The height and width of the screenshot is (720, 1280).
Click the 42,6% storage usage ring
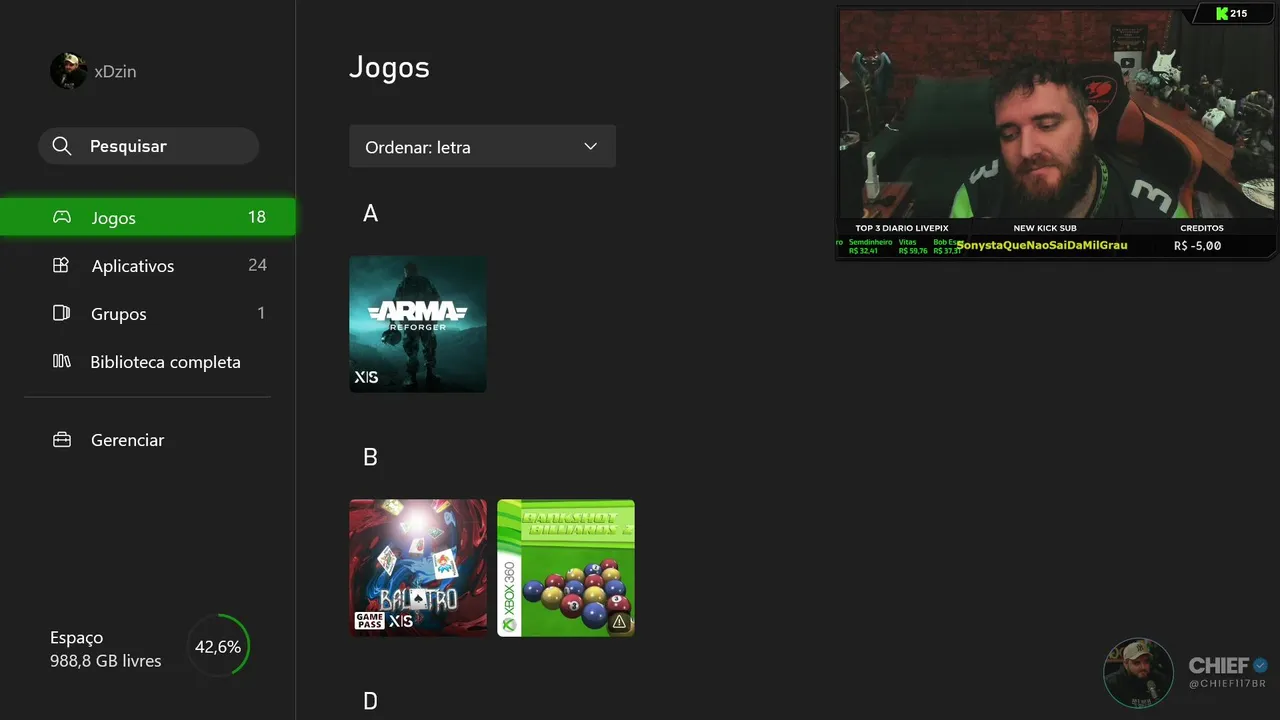pyautogui.click(x=218, y=646)
